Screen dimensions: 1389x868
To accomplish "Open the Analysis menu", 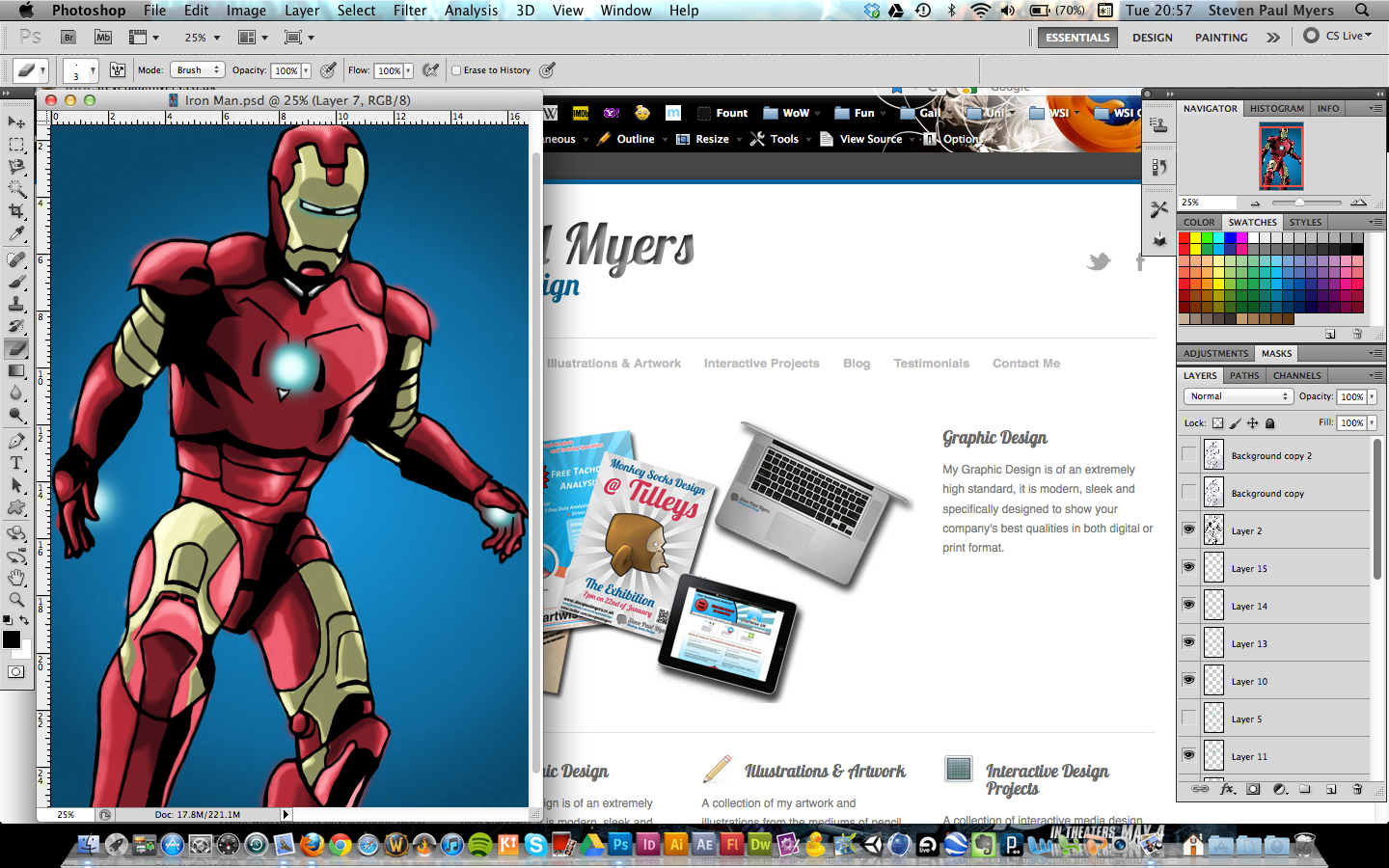I will click(472, 11).
